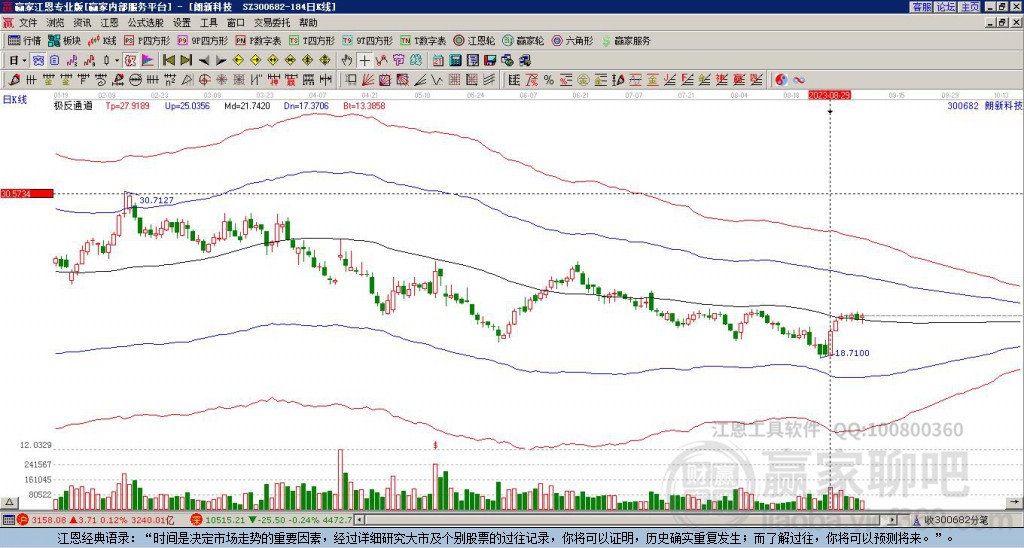The height and width of the screenshot is (548, 1024).
Task: Open the 交易委托 menu
Action: coord(272,23)
